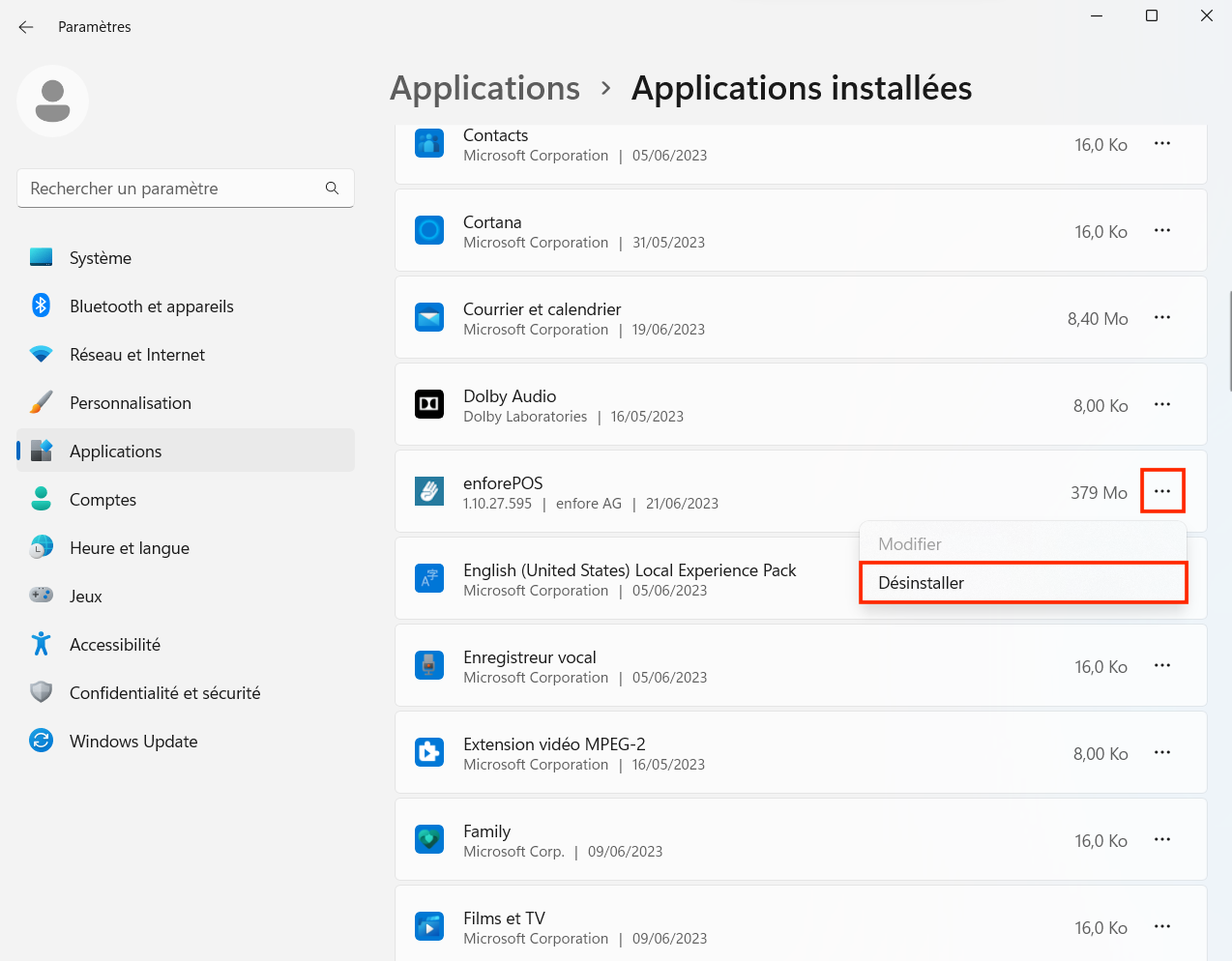
Task: Click the Système monitor icon
Action: (41, 257)
